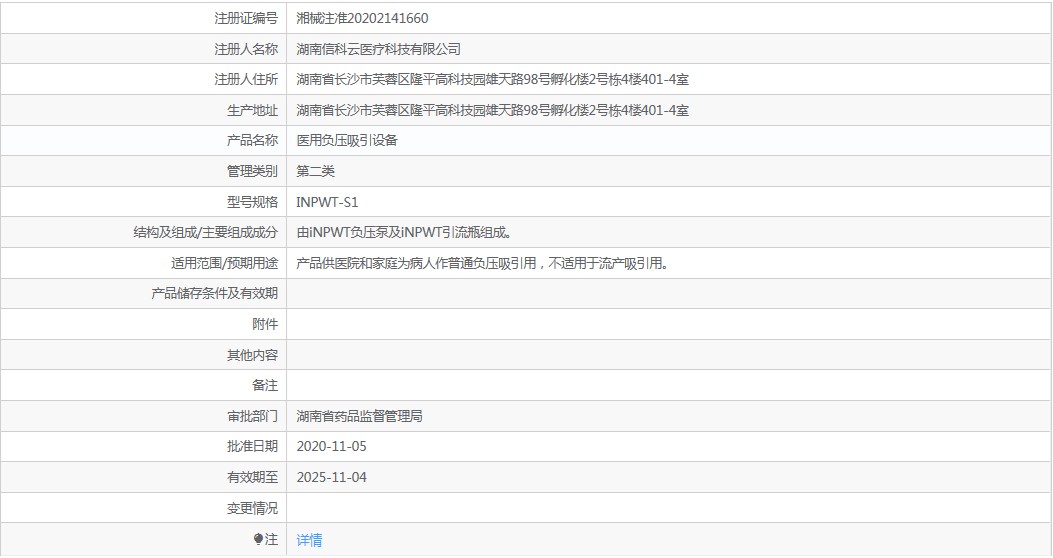Select model specification INPWT-S1

pos(327,202)
